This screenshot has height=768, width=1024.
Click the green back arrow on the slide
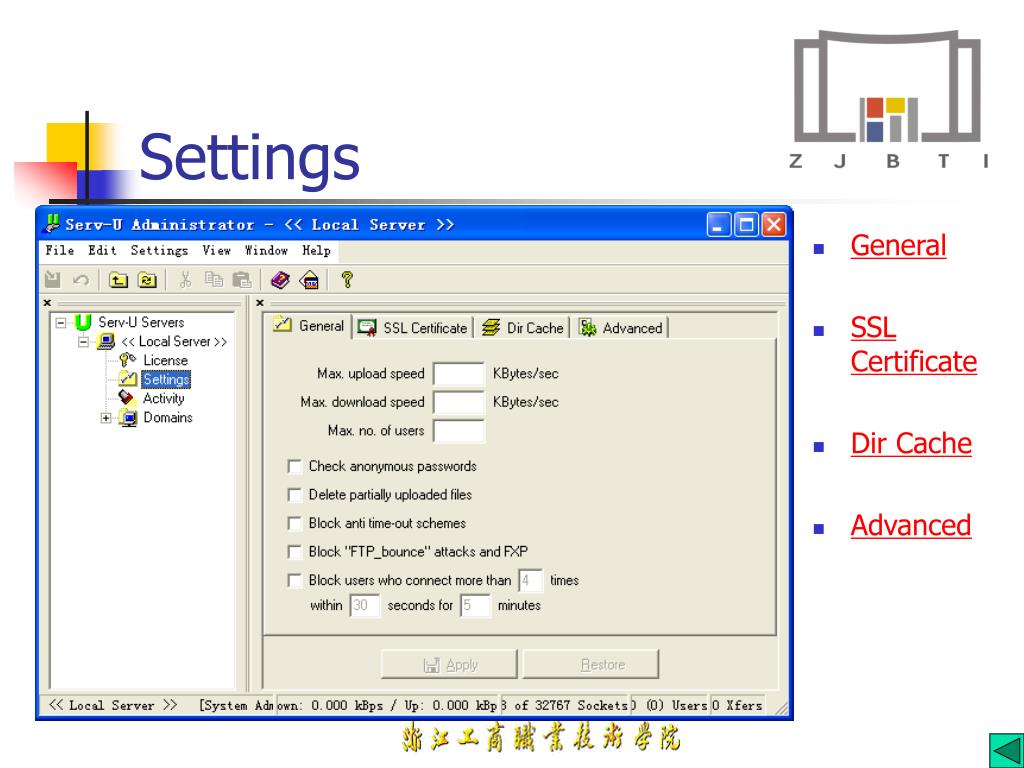(1006, 750)
